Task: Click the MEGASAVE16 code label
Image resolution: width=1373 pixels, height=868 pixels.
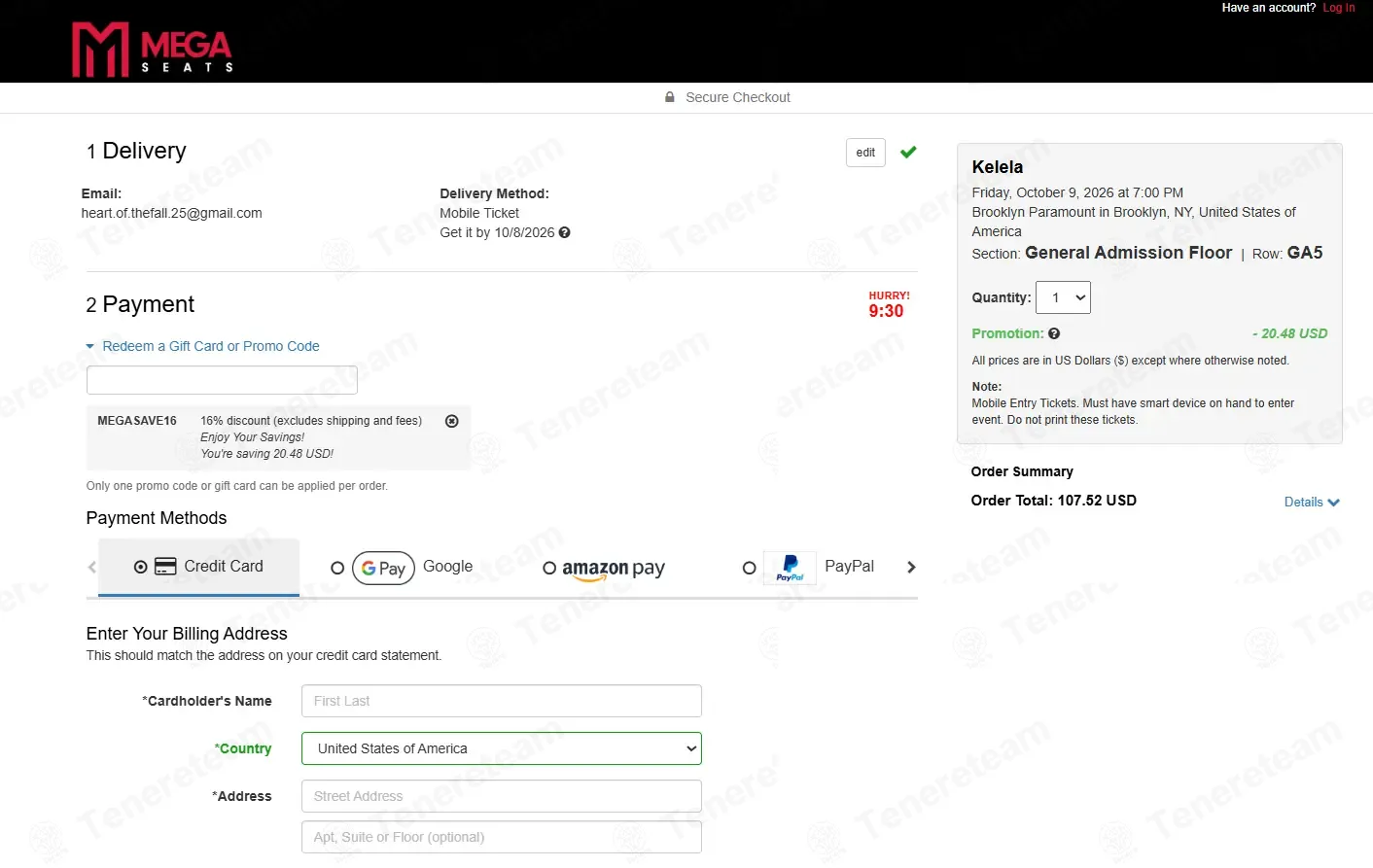Action: (x=137, y=421)
